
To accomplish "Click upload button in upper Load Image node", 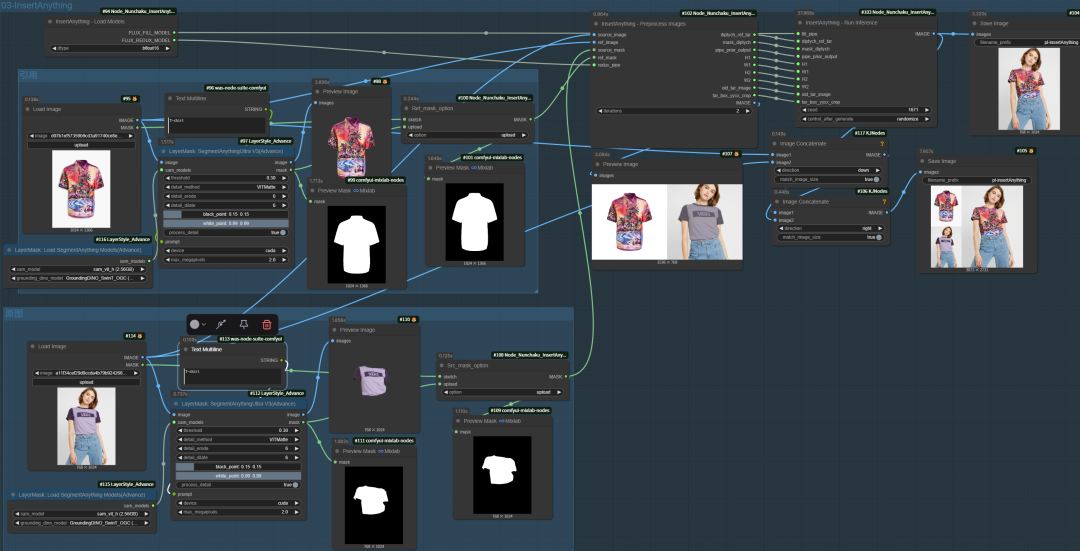I will (x=82, y=145).
